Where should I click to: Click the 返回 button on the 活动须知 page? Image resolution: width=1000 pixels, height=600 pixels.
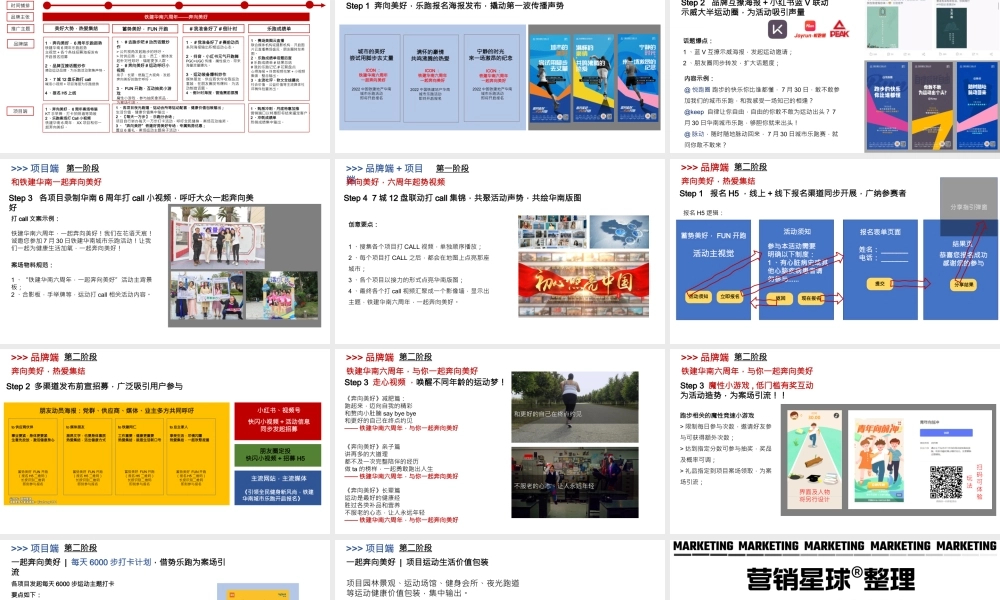tap(780, 299)
